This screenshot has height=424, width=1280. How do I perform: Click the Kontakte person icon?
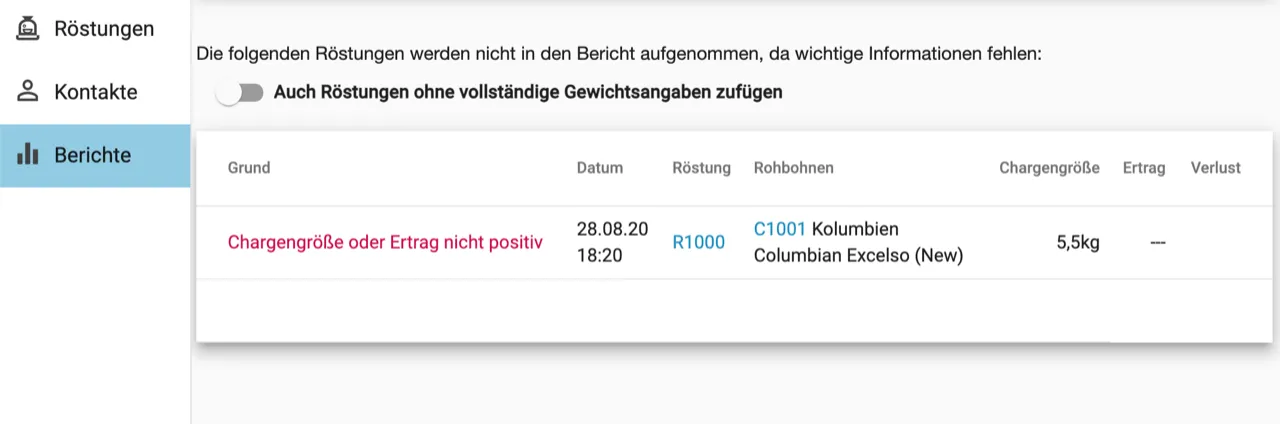click(28, 92)
